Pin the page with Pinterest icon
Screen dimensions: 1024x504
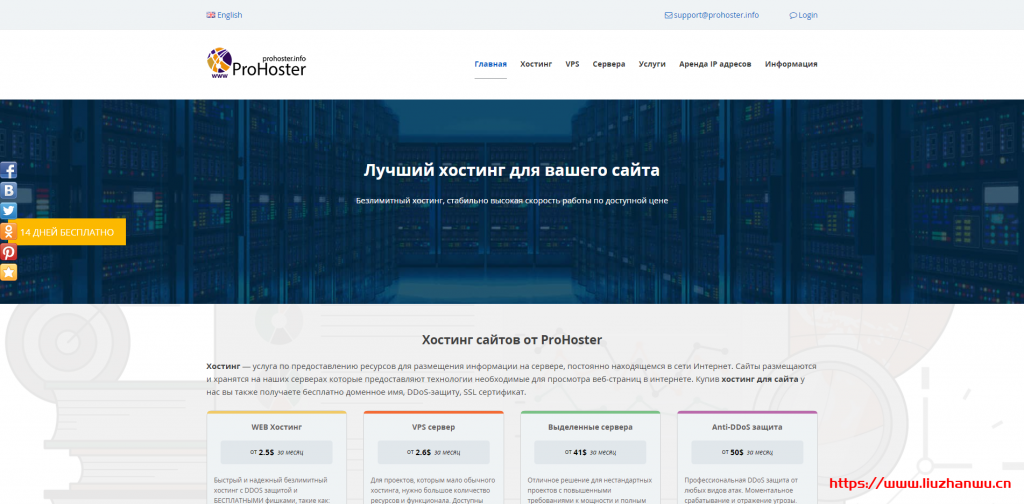point(8,252)
